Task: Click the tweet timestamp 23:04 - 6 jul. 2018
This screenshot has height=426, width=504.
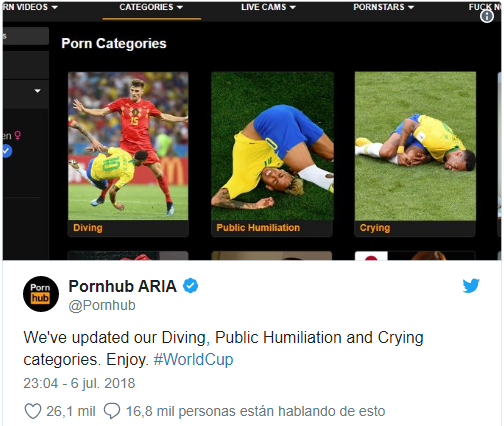Action: (79, 383)
